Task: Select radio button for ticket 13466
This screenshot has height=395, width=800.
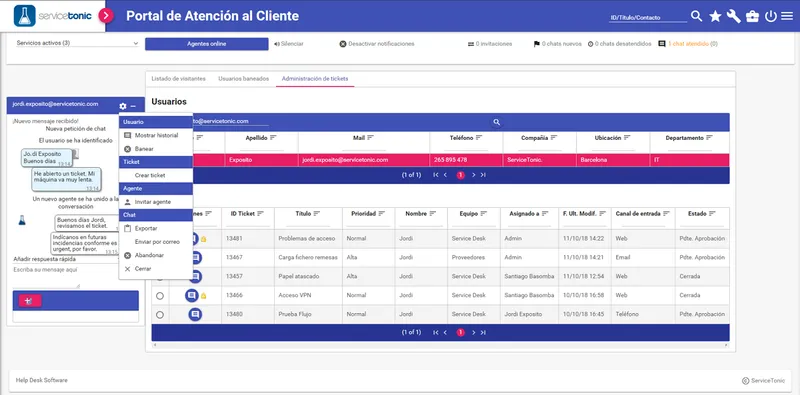Action: tap(160, 296)
